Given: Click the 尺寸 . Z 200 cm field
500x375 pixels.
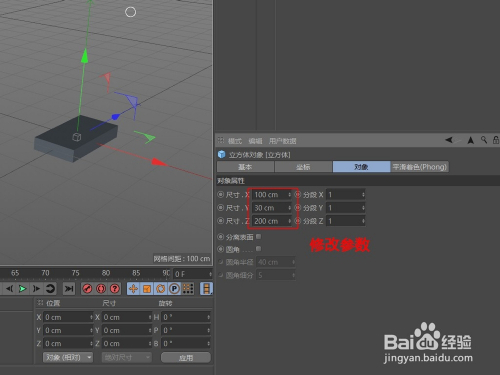Looking at the screenshot, I should tap(272, 221).
